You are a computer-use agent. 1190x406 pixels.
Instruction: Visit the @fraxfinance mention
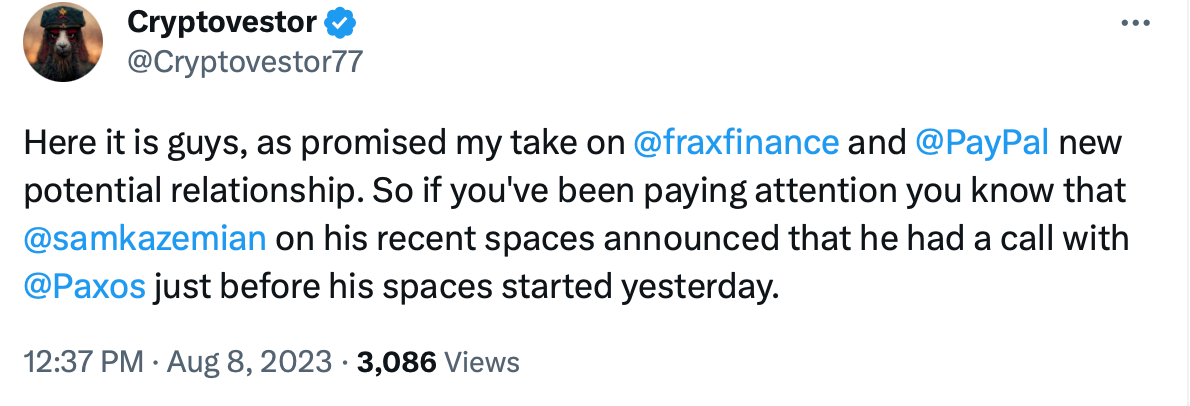click(735, 144)
